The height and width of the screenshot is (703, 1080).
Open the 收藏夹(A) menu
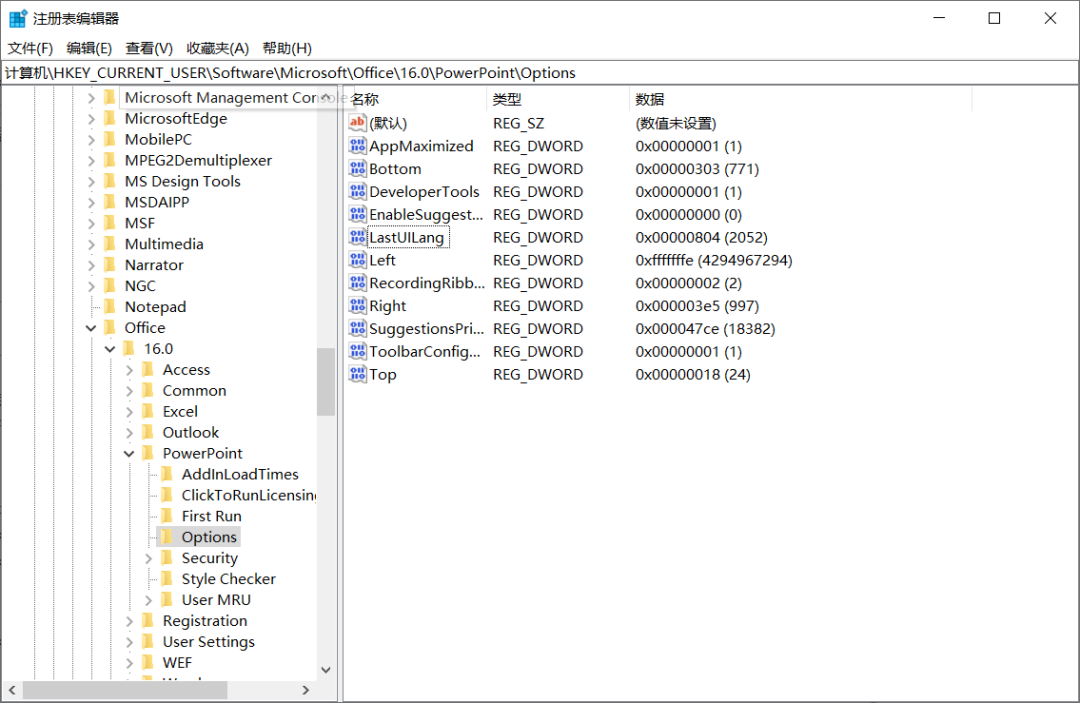tap(217, 48)
